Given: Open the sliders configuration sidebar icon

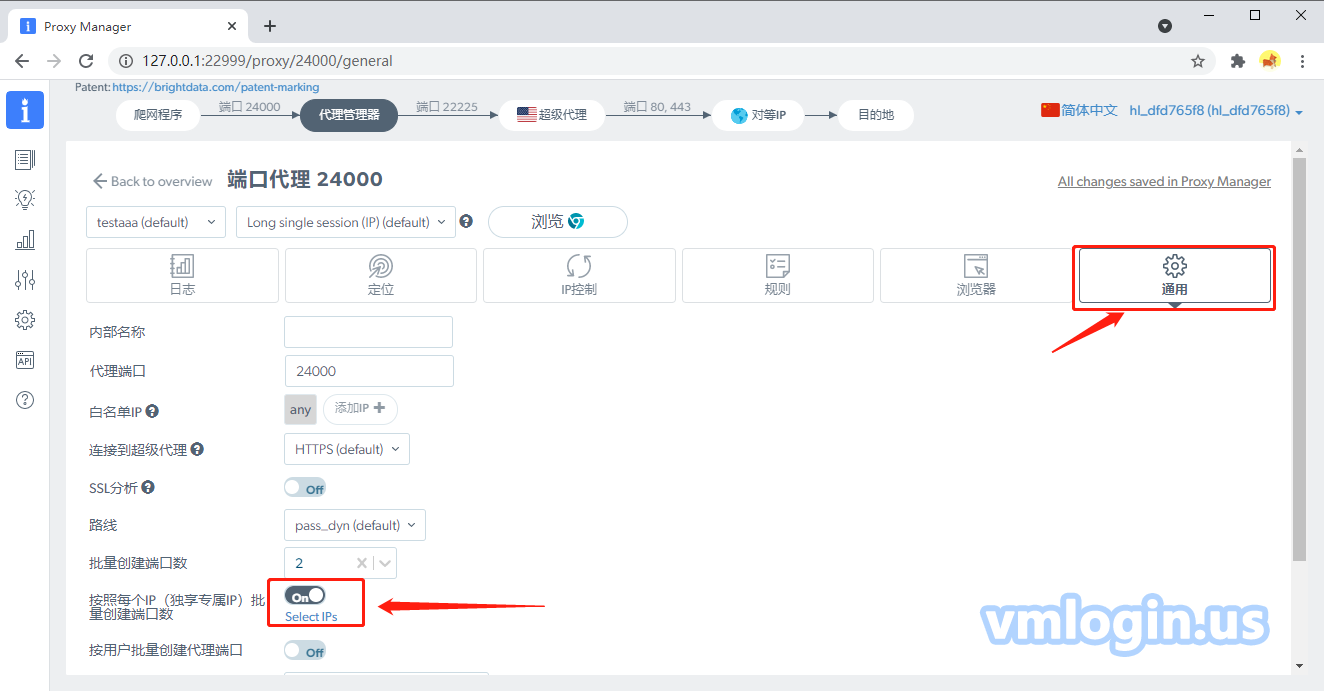Looking at the screenshot, I should [25, 280].
